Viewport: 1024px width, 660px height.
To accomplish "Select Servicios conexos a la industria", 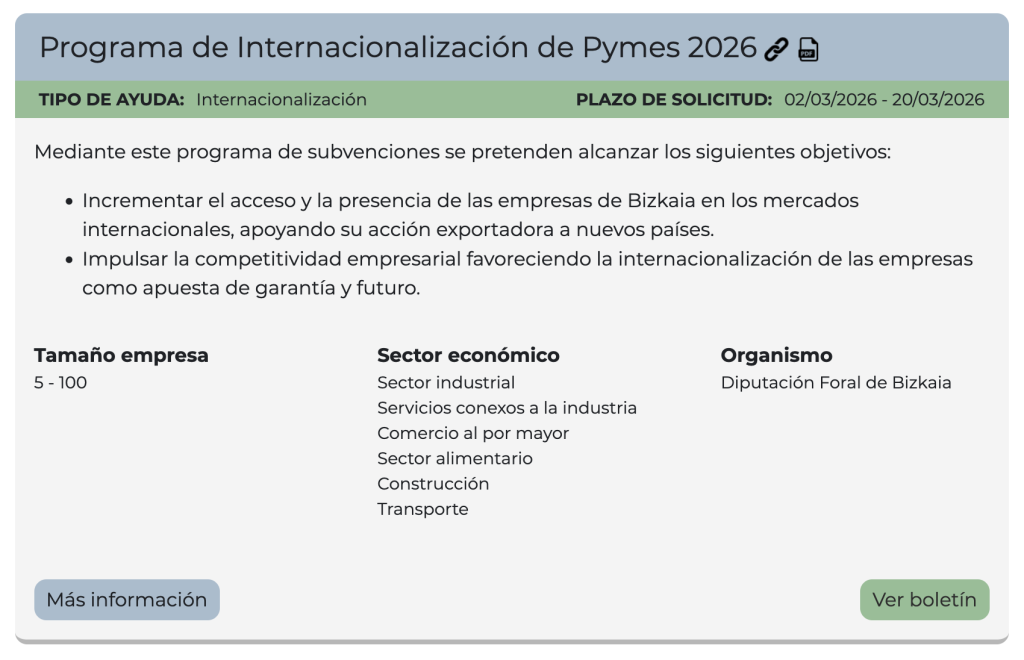I will 506,408.
